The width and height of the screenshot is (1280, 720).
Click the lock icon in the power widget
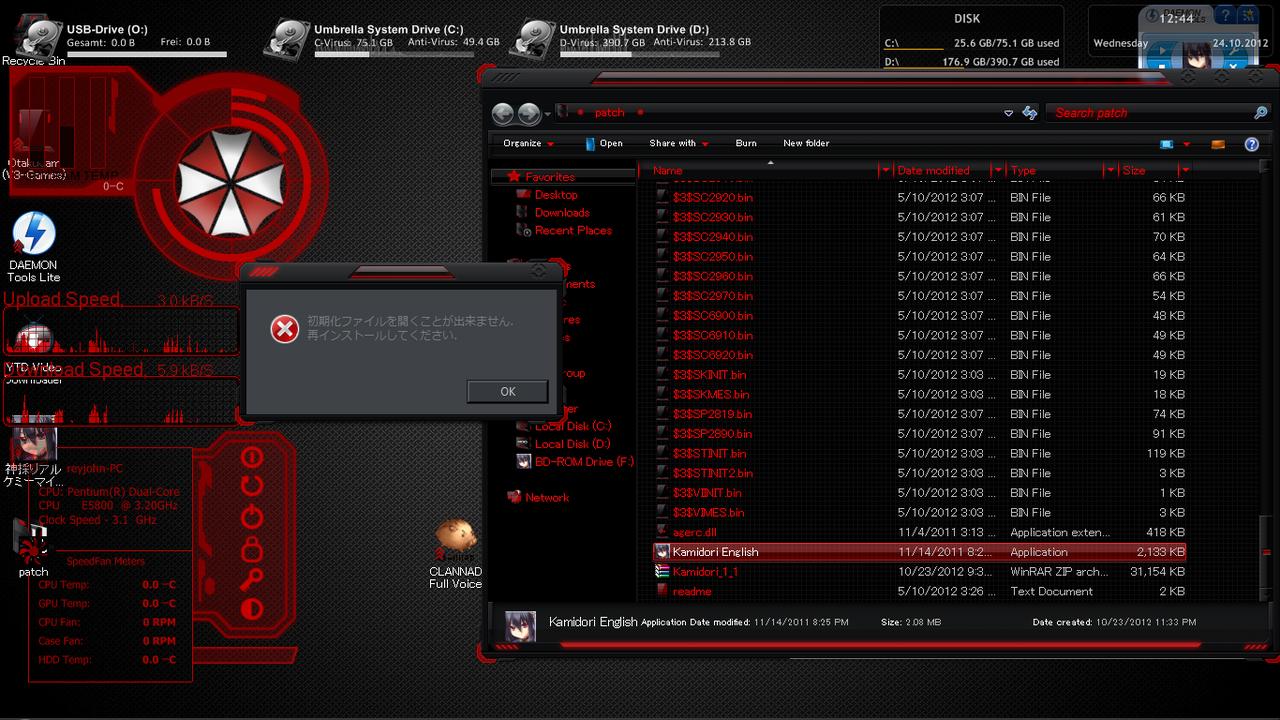(251, 548)
